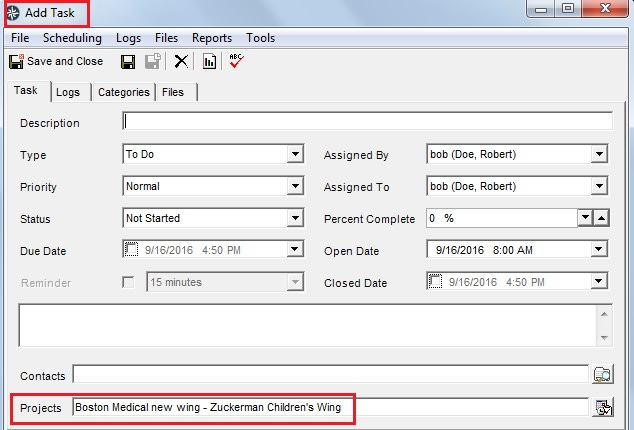Expand the Priority dropdown showing Normal
This screenshot has width=634, height=430.
pos(295,186)
